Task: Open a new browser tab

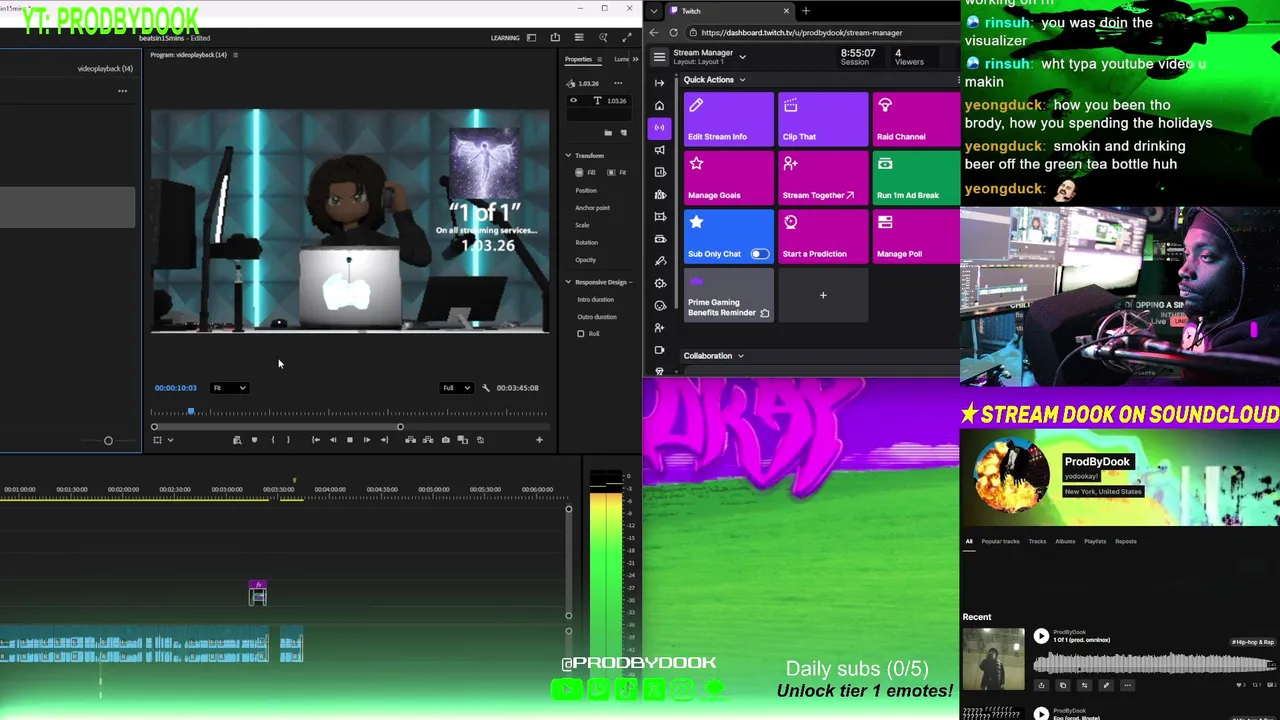Action: 806,11
